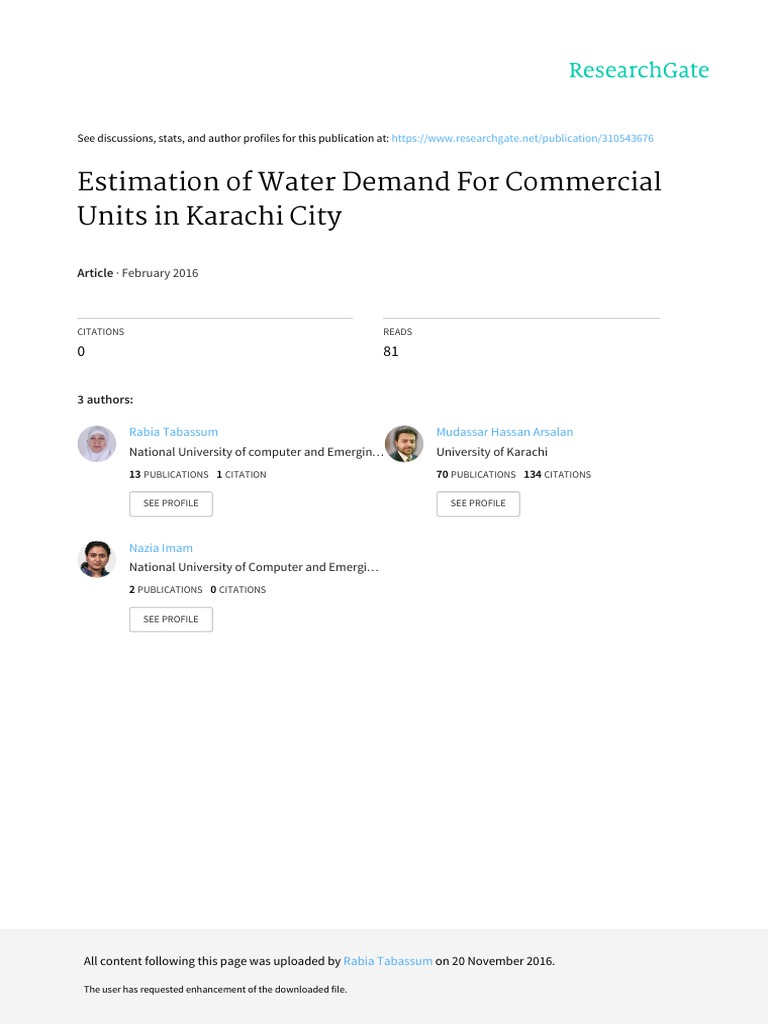The height and width of the screenshot is (1024, 768).
Task: Open Mudassar Hassan Arsalan author link
Action: click(x=504, y=432)
